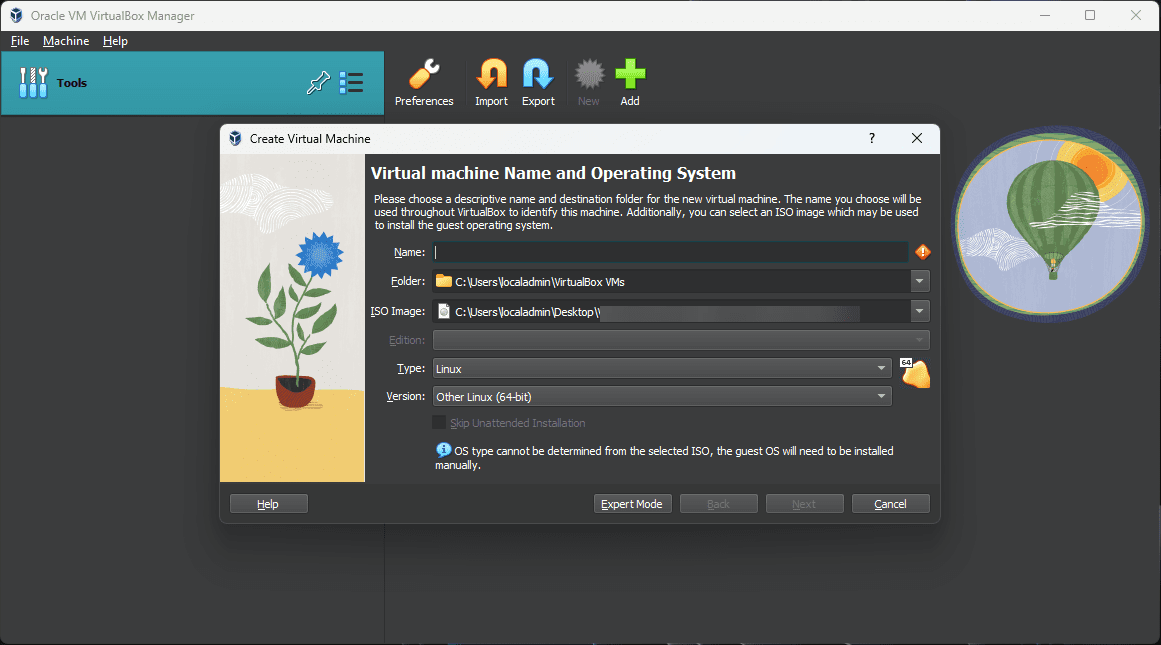The width and height of the screenshot is (1161, 645).
Task: Click into the Name input field
Action: pyautogui.click(x=670, y=253)
